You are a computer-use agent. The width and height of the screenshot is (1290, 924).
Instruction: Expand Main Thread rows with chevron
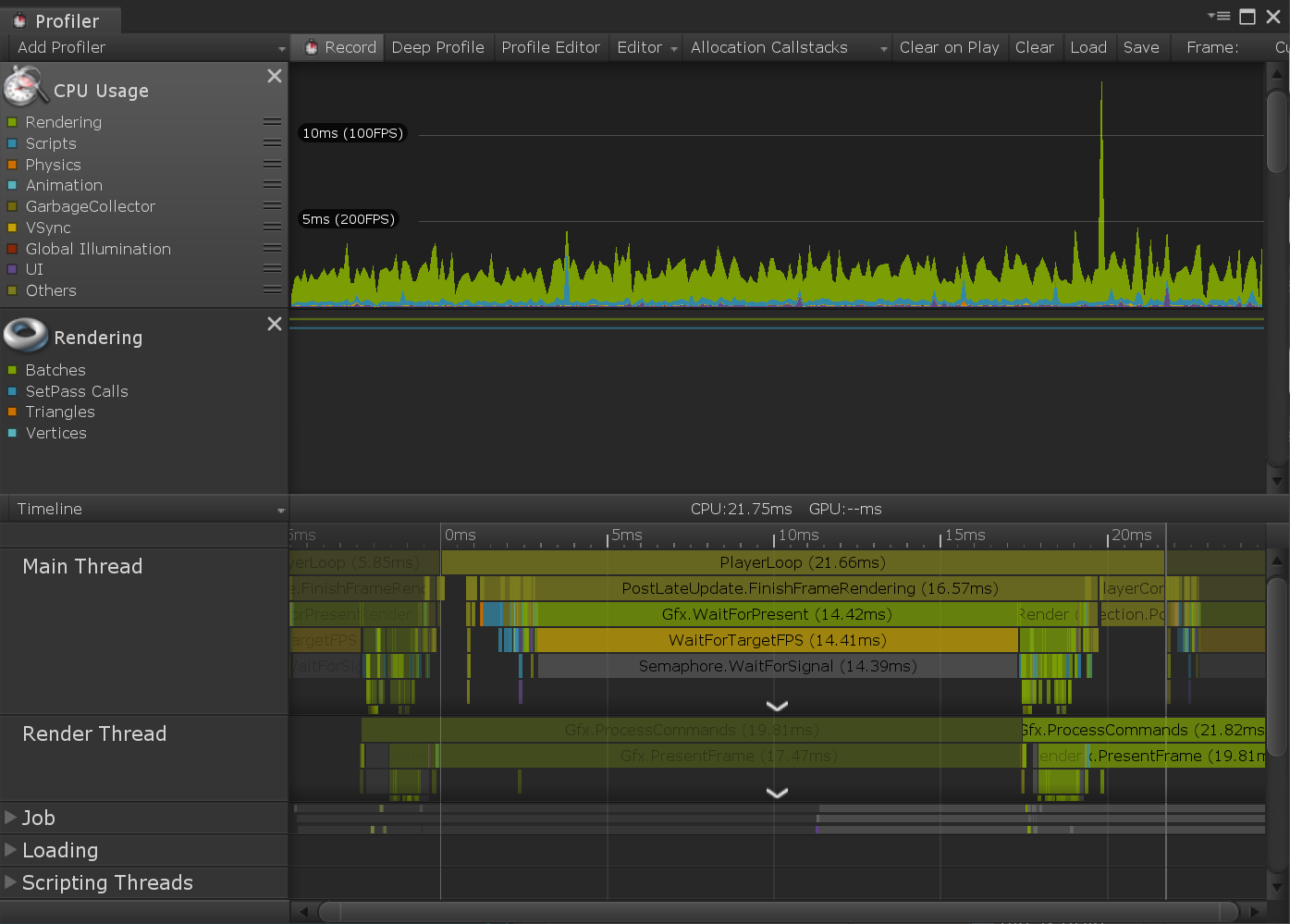[x=777, y=706]
